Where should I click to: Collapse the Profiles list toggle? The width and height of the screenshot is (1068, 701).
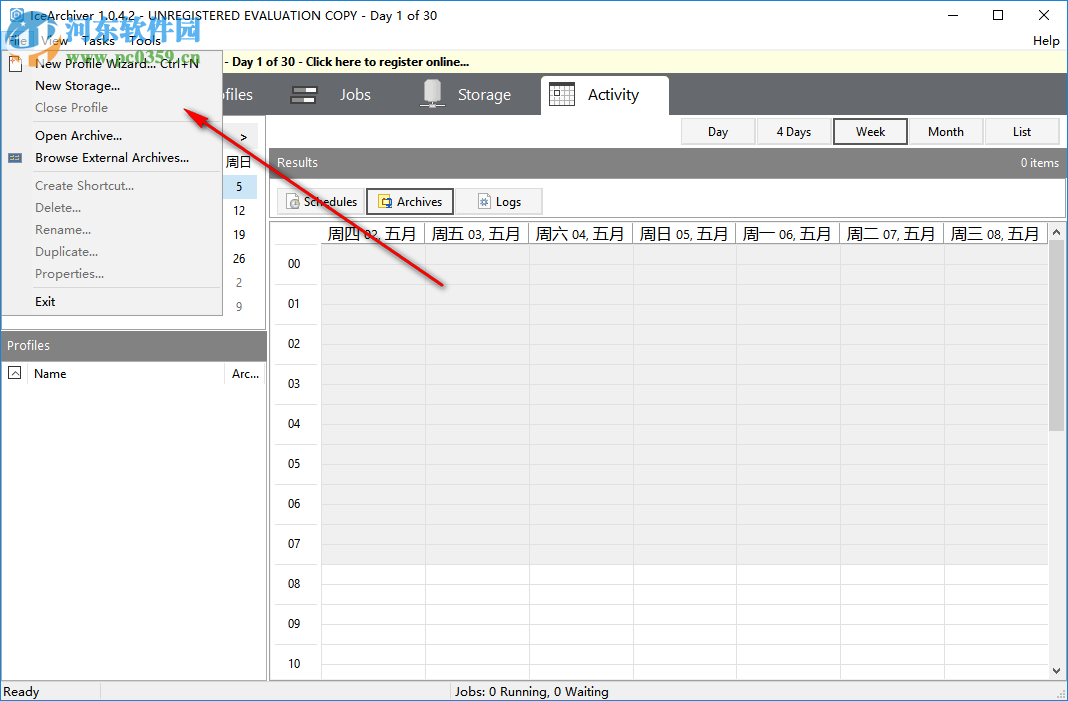pyautogui.click(x=14, y=373)
